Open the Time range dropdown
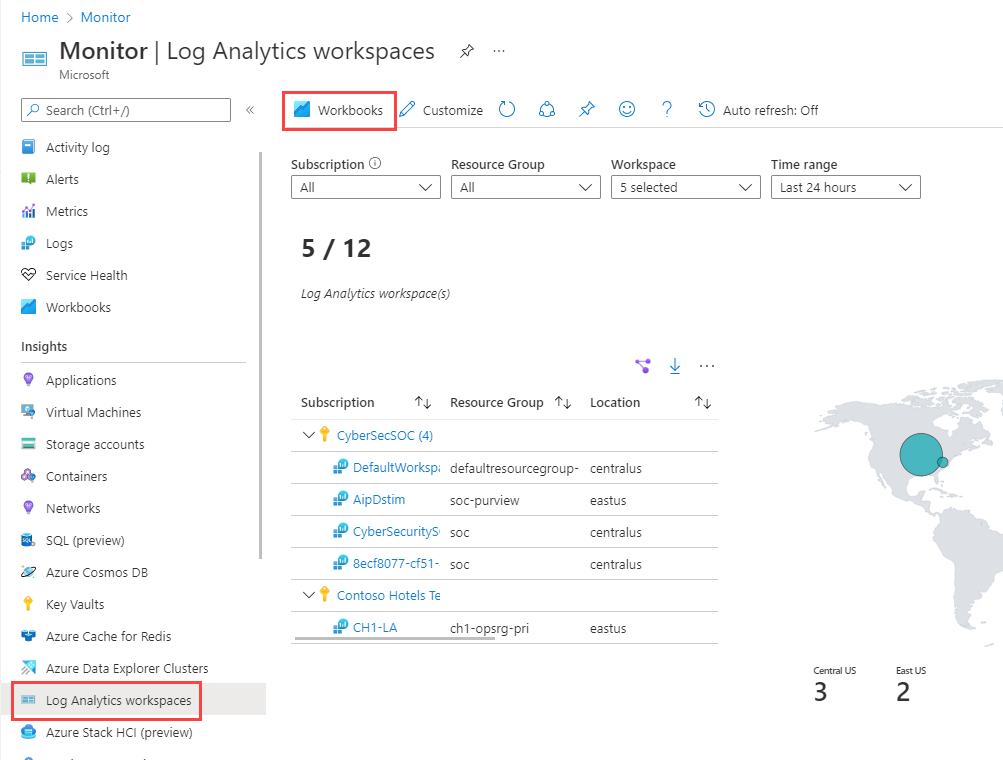Viewport: 1003px width, 760px height. pos(845,187)
